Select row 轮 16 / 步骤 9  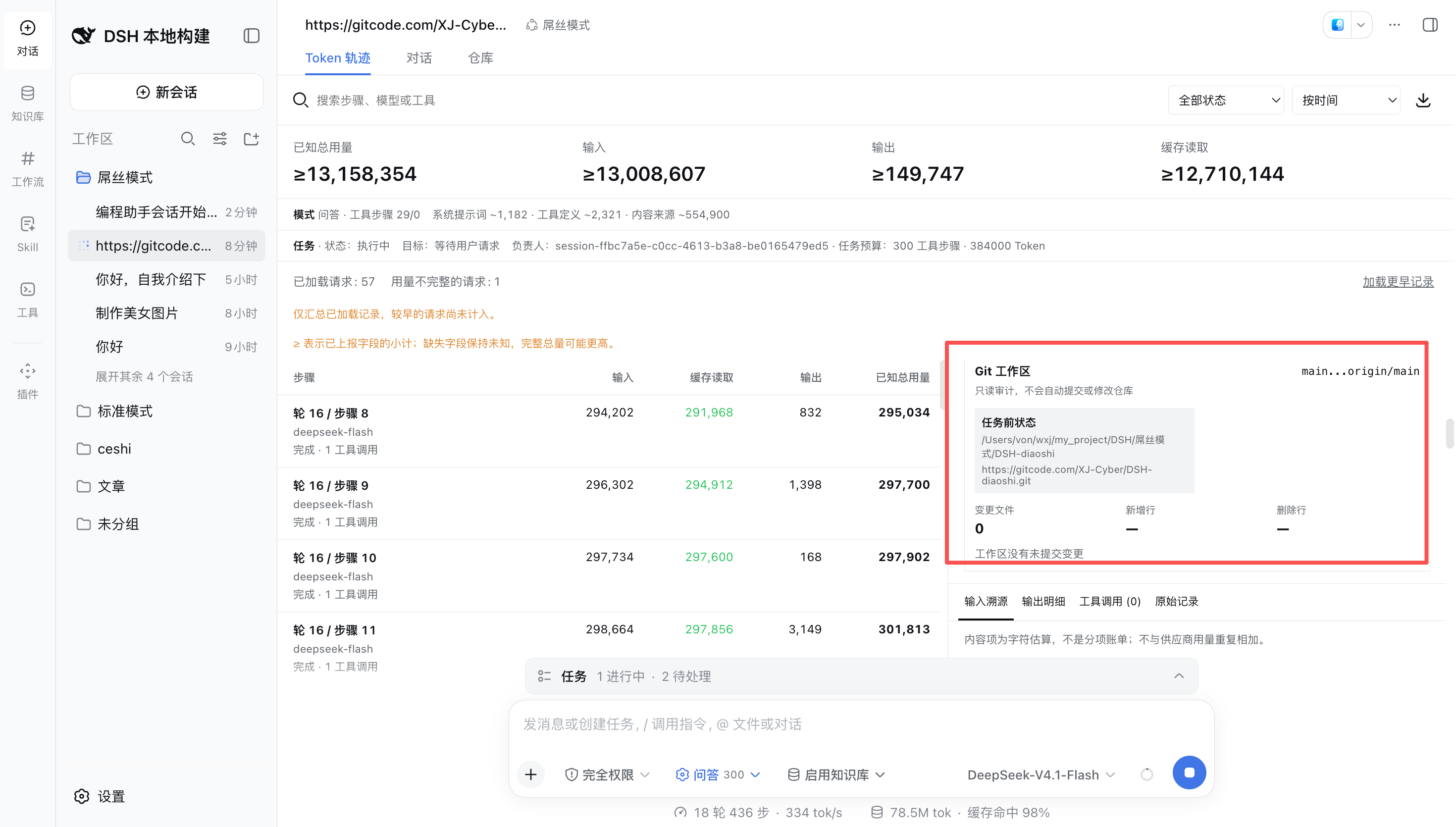[609, 503]
